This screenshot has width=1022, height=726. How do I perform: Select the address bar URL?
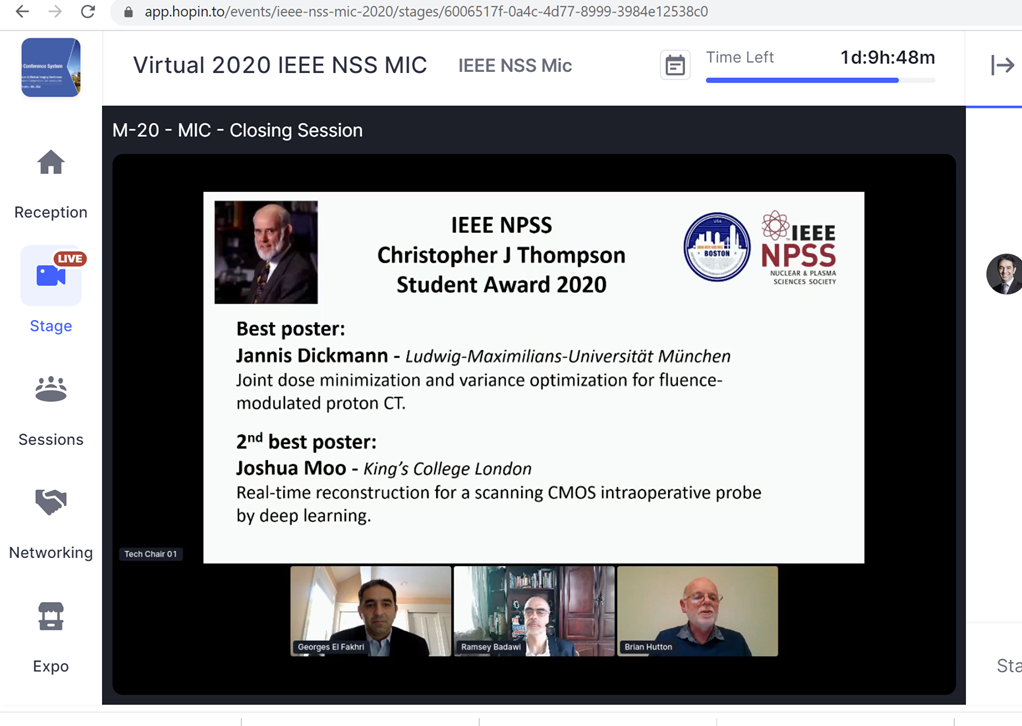tap(426, 12)
